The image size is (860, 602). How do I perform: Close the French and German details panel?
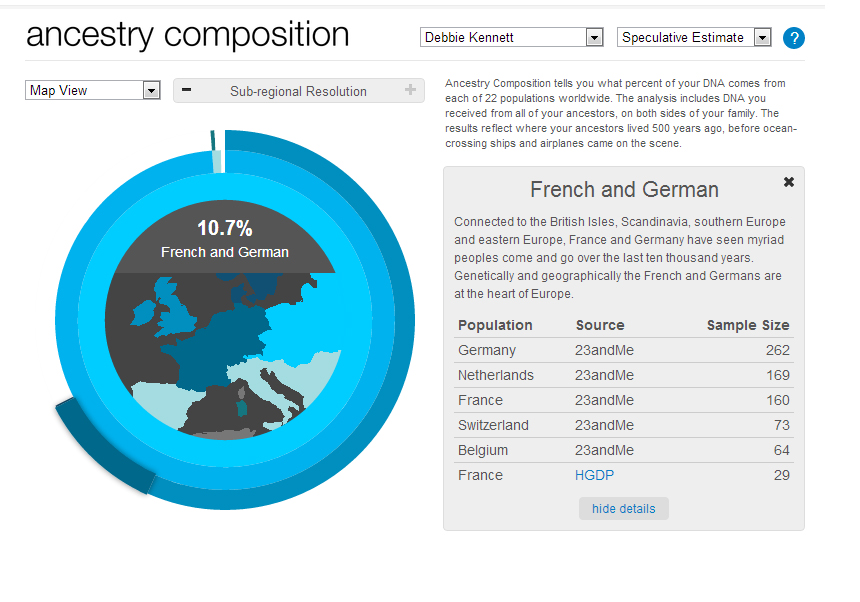coord(789,182)
